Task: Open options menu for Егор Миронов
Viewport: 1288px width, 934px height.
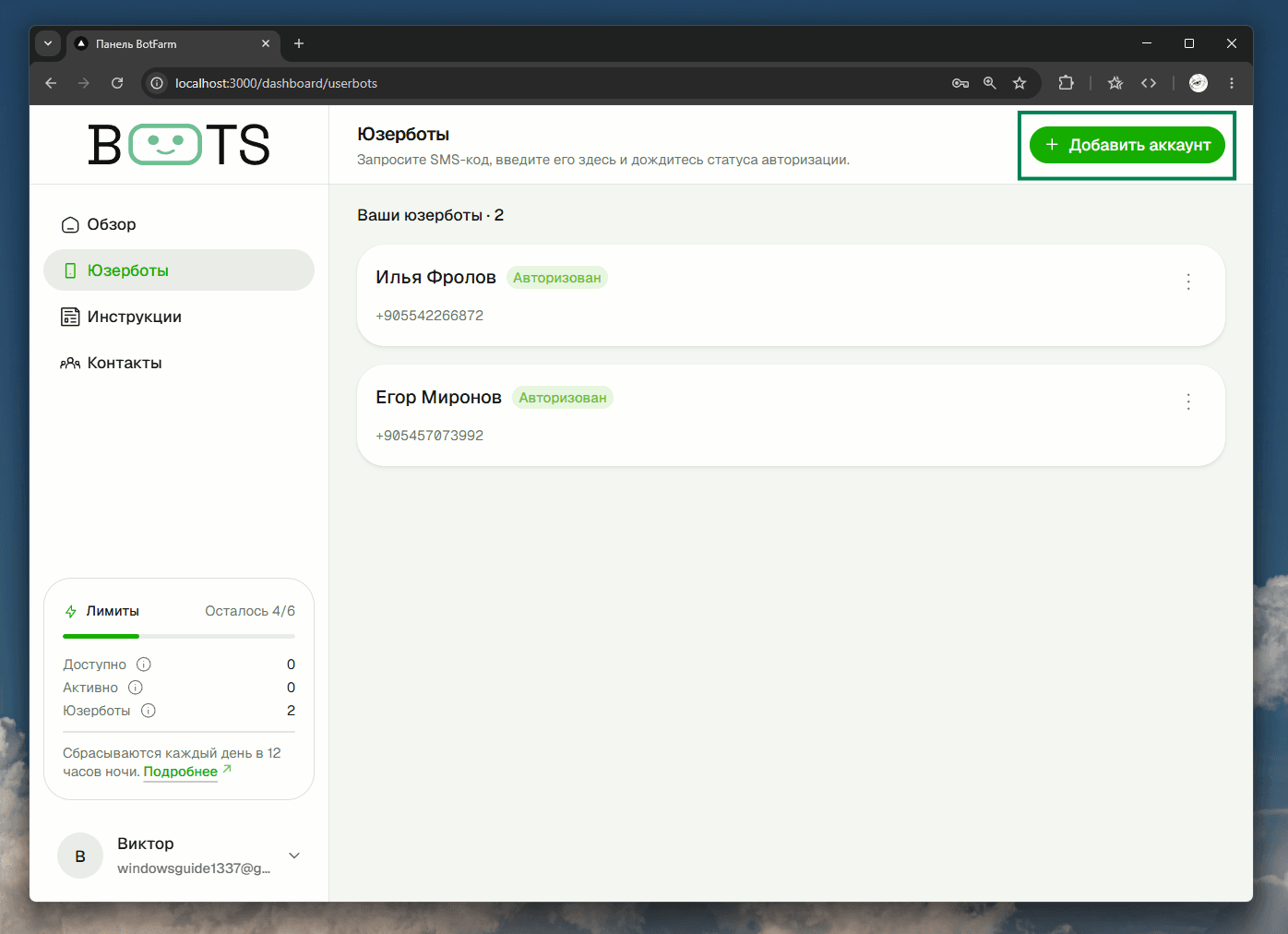Action: click(x=1188, y=401)
